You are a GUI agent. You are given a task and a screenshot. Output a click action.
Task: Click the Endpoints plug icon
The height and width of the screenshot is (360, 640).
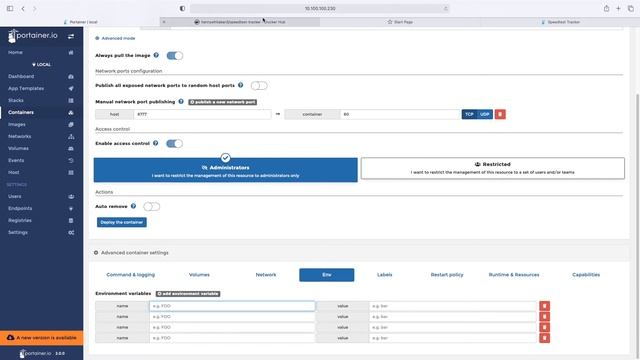point(71,209)
